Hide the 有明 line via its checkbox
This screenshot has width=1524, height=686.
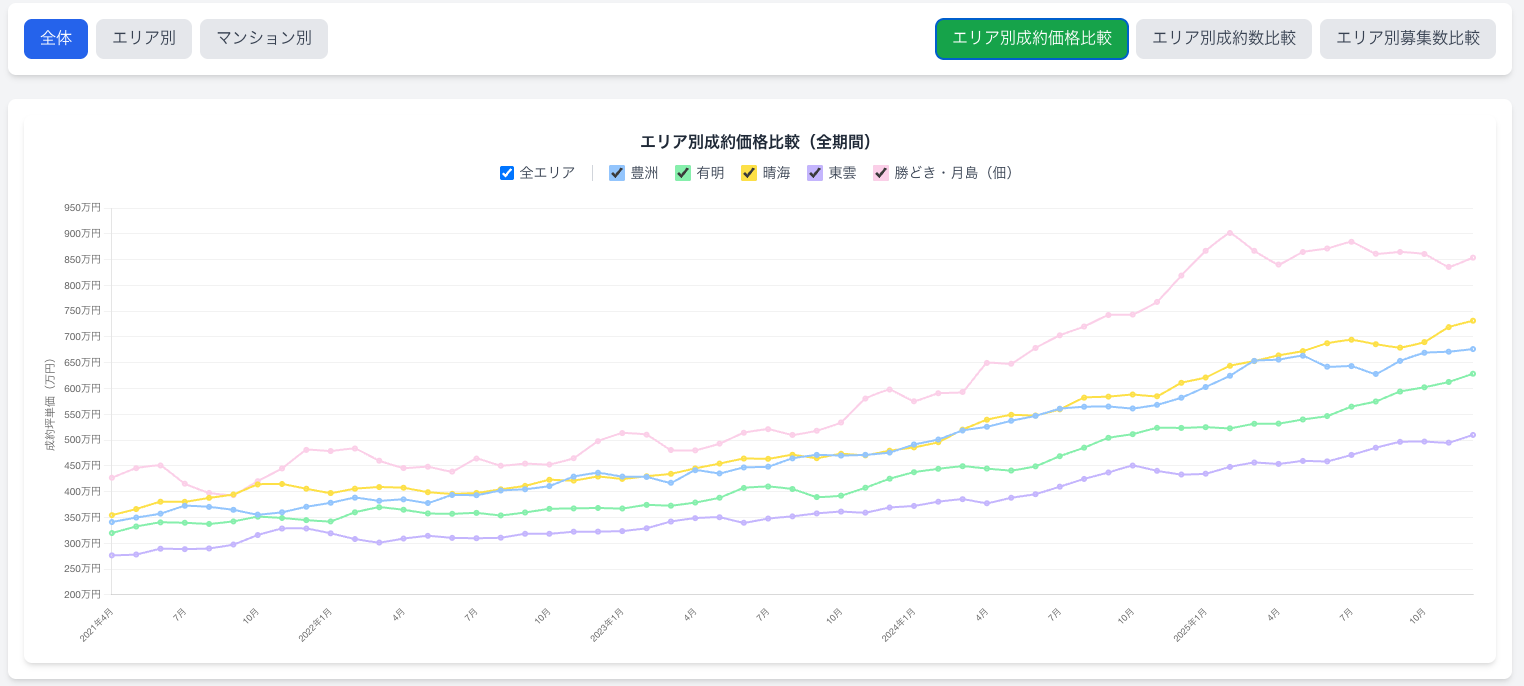click(683, 173)
